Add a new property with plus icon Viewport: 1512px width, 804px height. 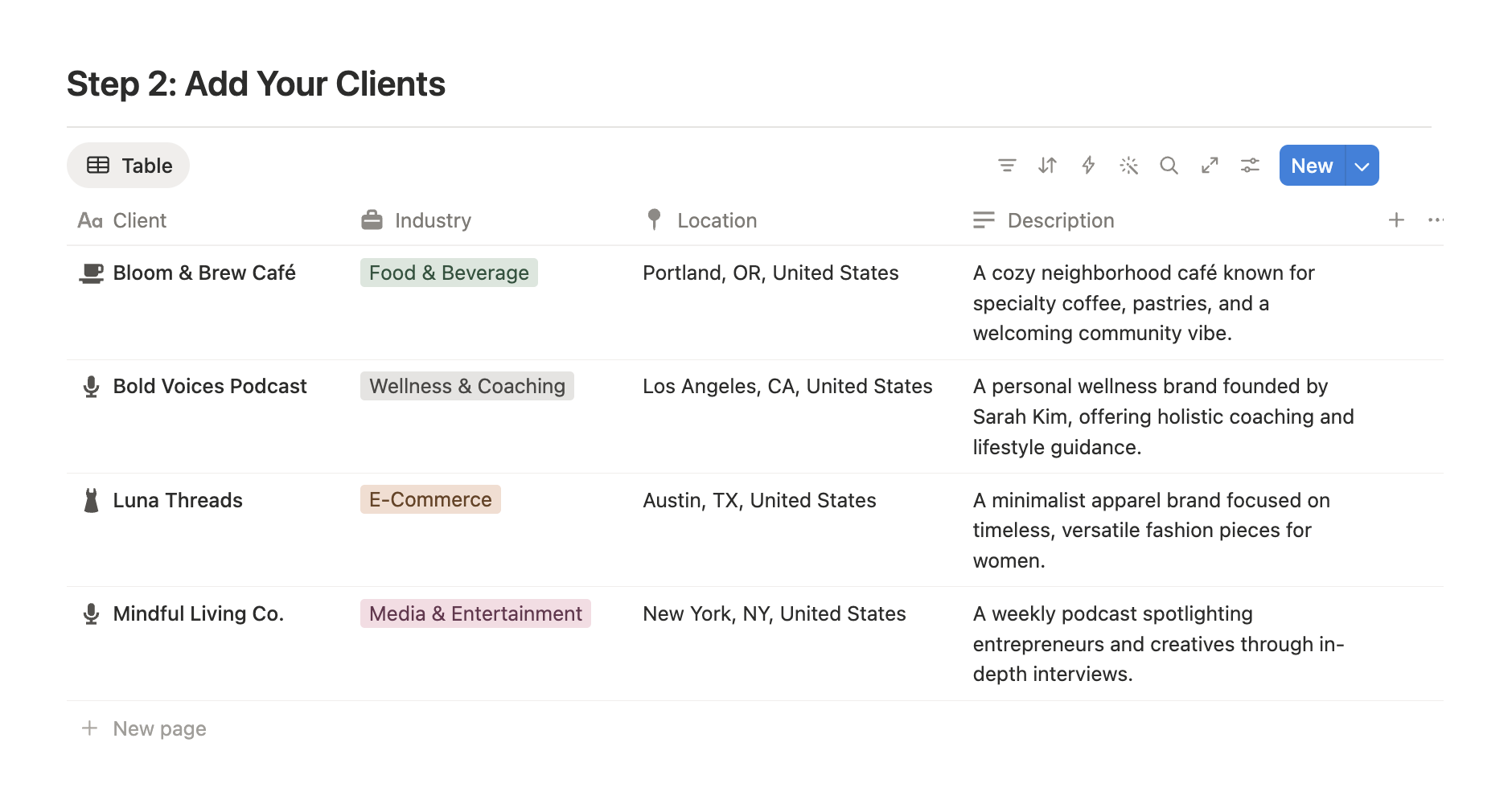point(1396,220)
